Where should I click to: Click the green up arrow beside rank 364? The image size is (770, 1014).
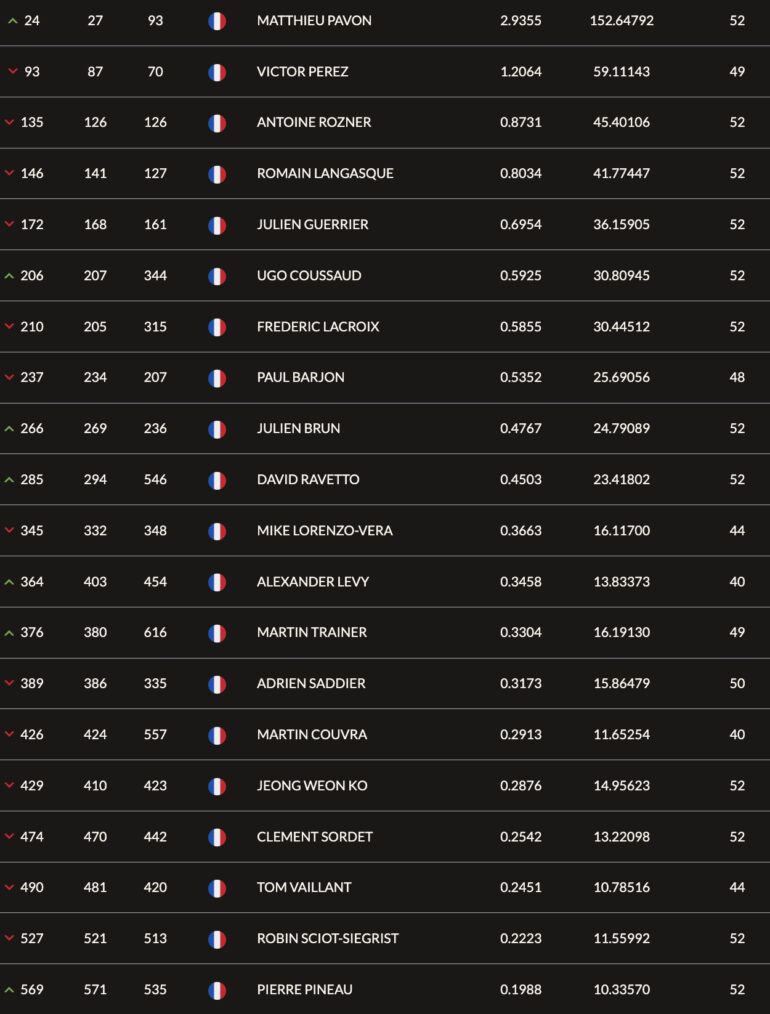[x=9, y=582]
